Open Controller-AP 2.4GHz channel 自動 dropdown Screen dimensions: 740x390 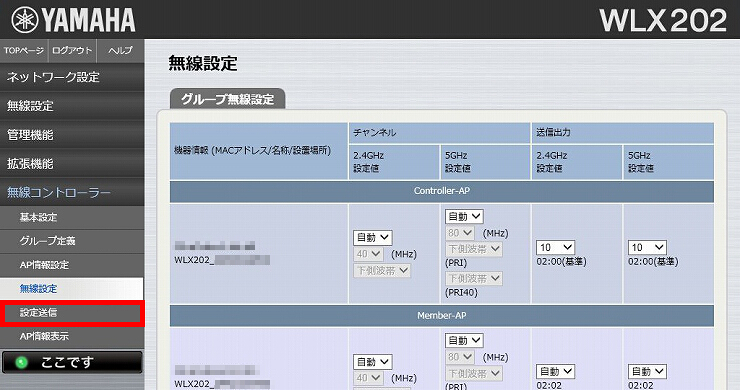coord(373,237)
